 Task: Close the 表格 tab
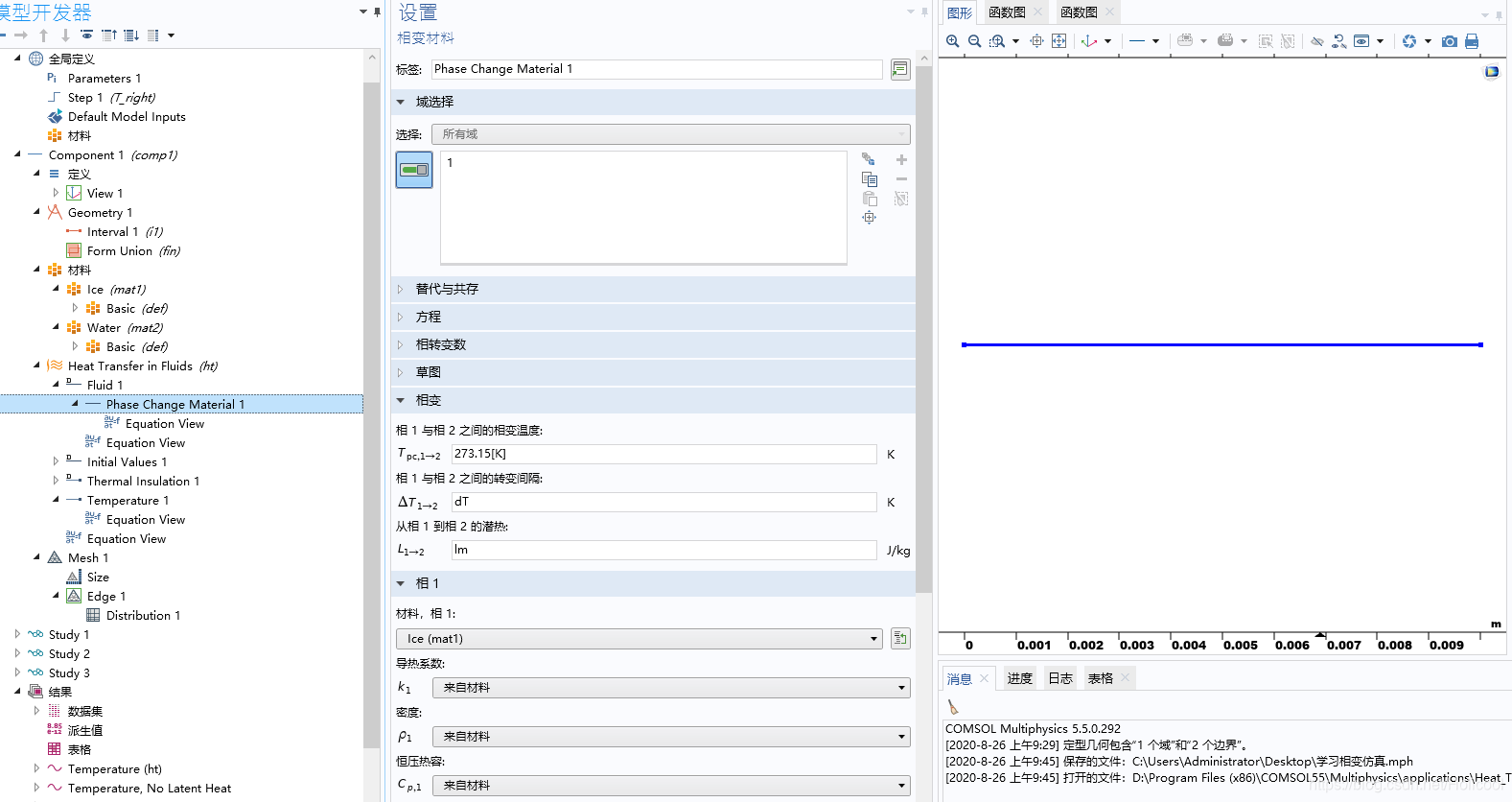pos(1126,678)
